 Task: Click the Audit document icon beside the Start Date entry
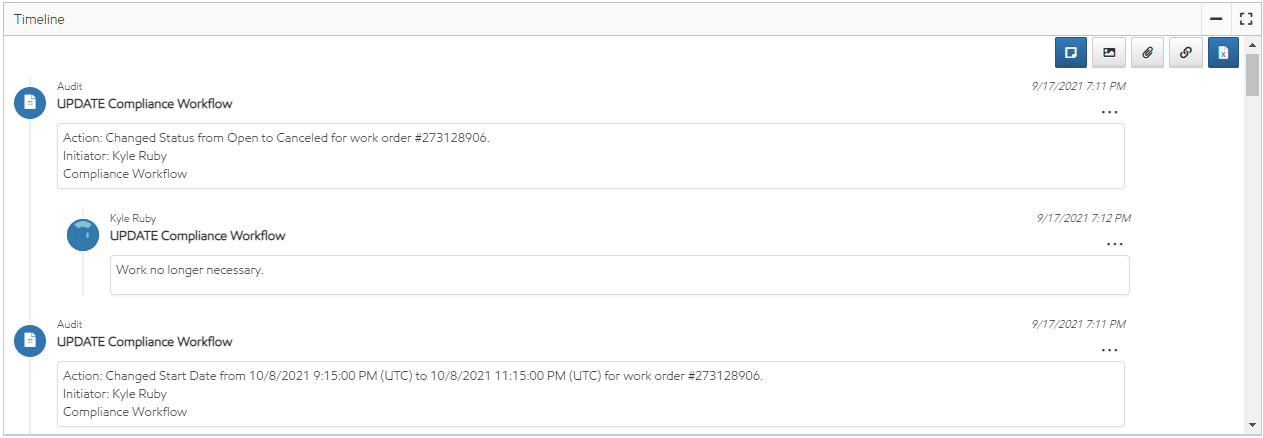point(30,341)
